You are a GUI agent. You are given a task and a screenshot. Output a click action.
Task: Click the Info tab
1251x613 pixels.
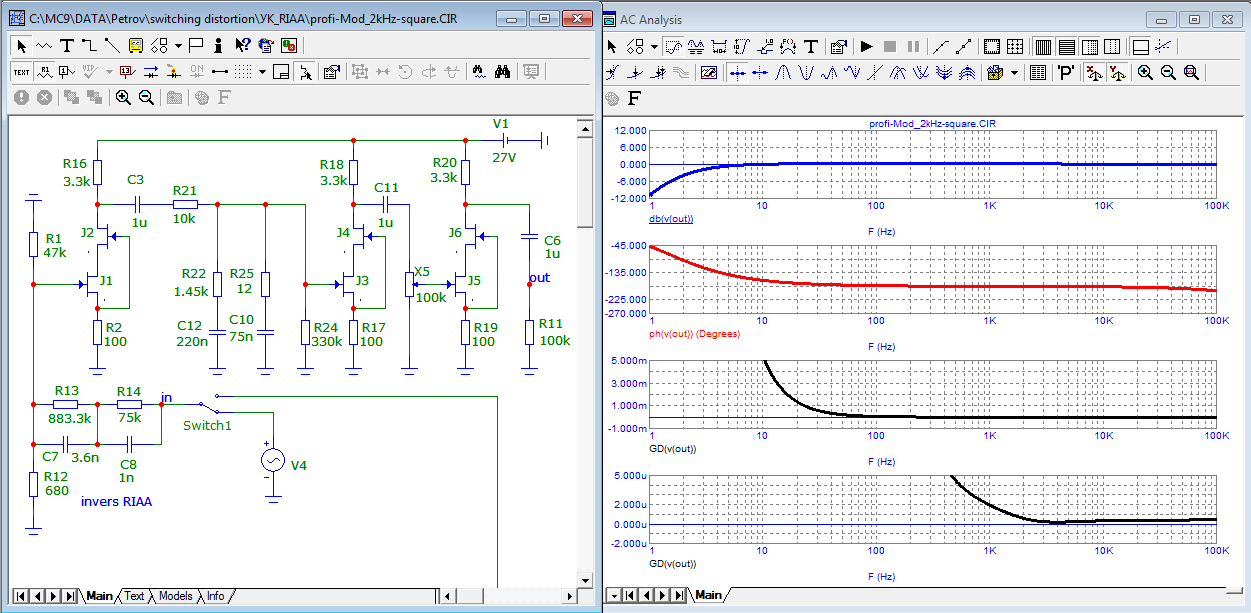coord(215,596)
